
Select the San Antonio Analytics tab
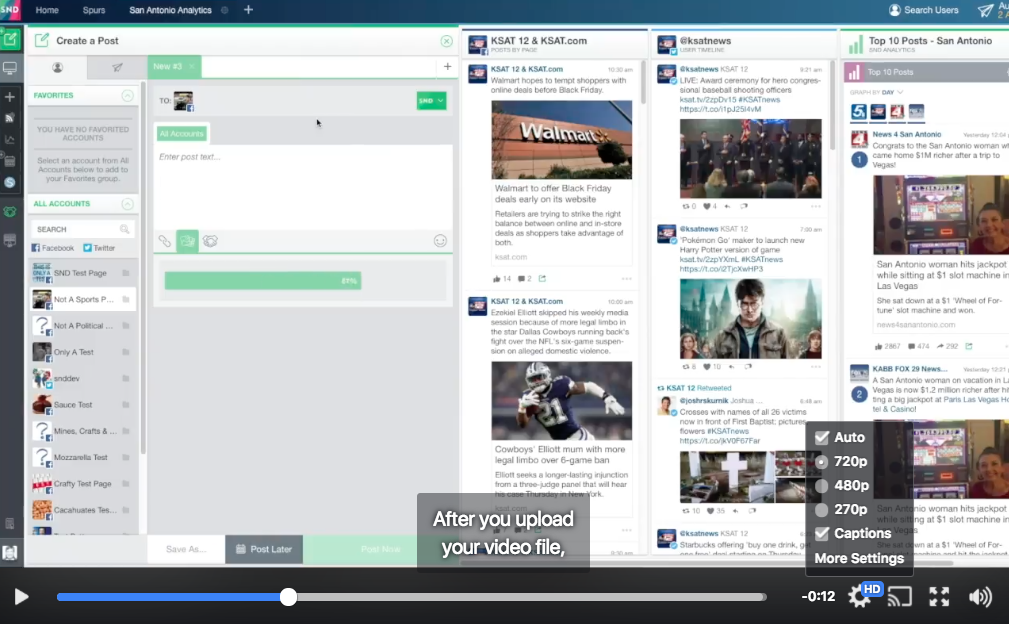171,10
